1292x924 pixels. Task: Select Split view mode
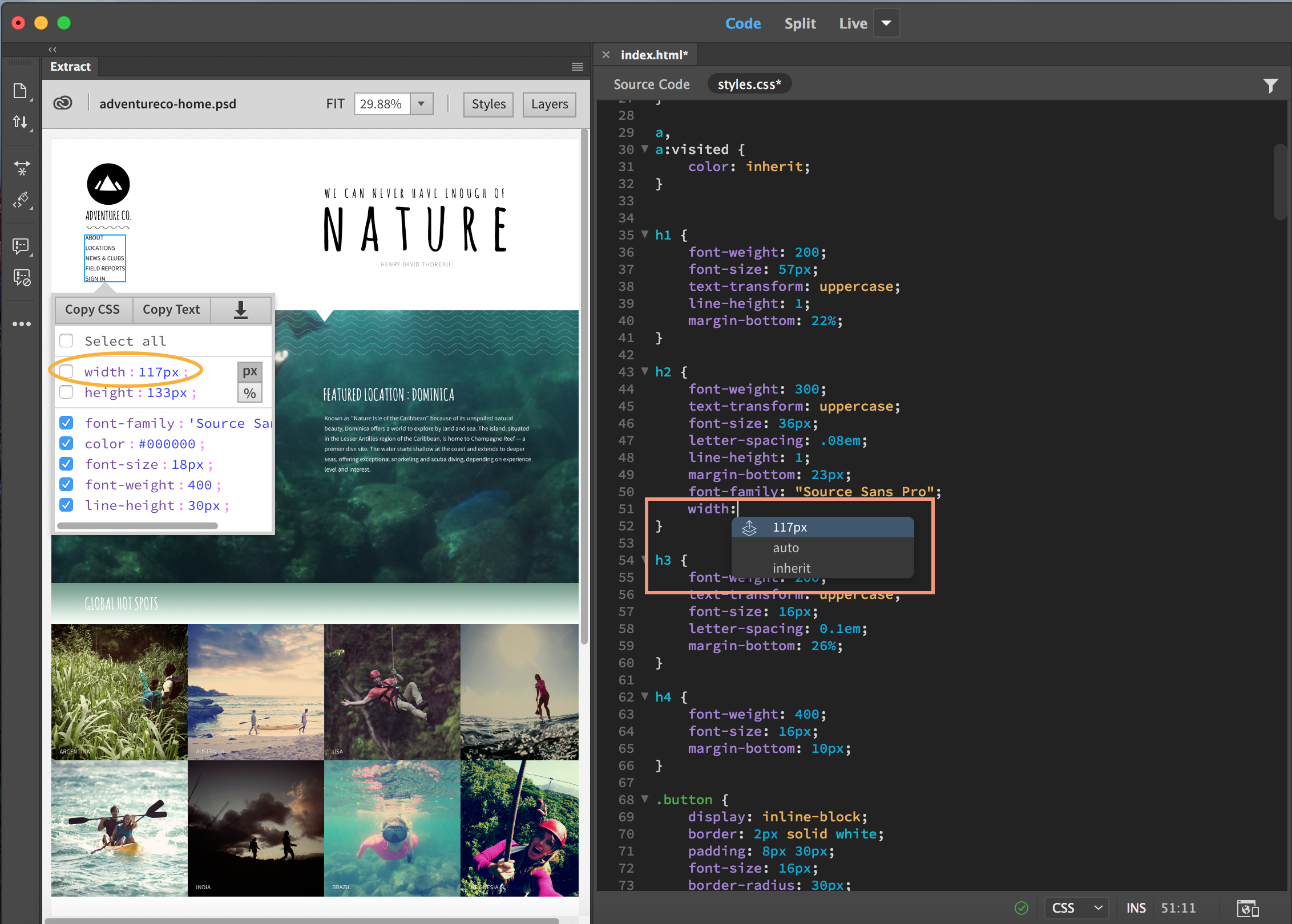pos(800,23)
